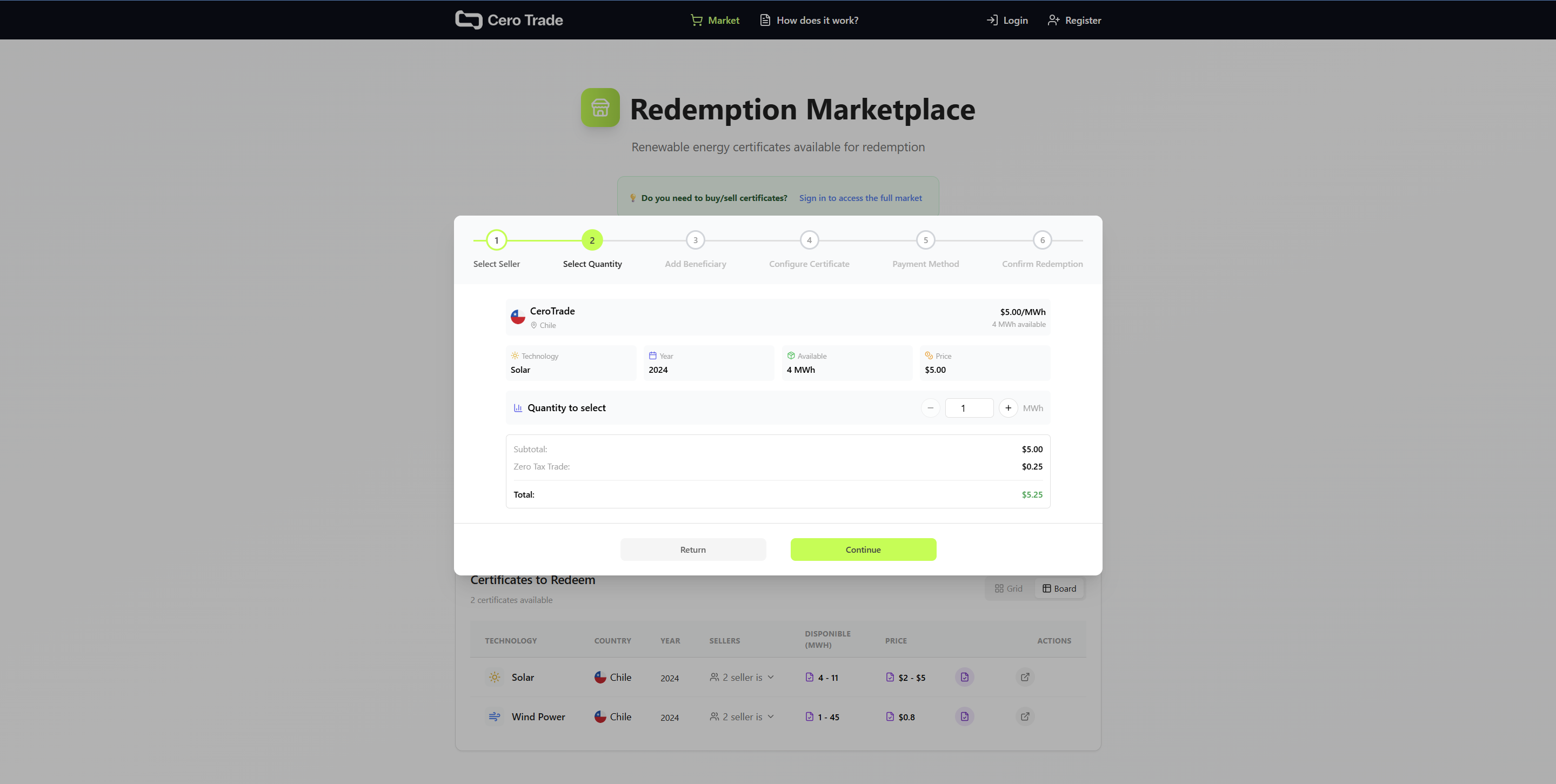This screenshot has width=1556, height=784.
Task: Click the Chile flag icon beside CeroTrade seller
Action: point(517,317)
